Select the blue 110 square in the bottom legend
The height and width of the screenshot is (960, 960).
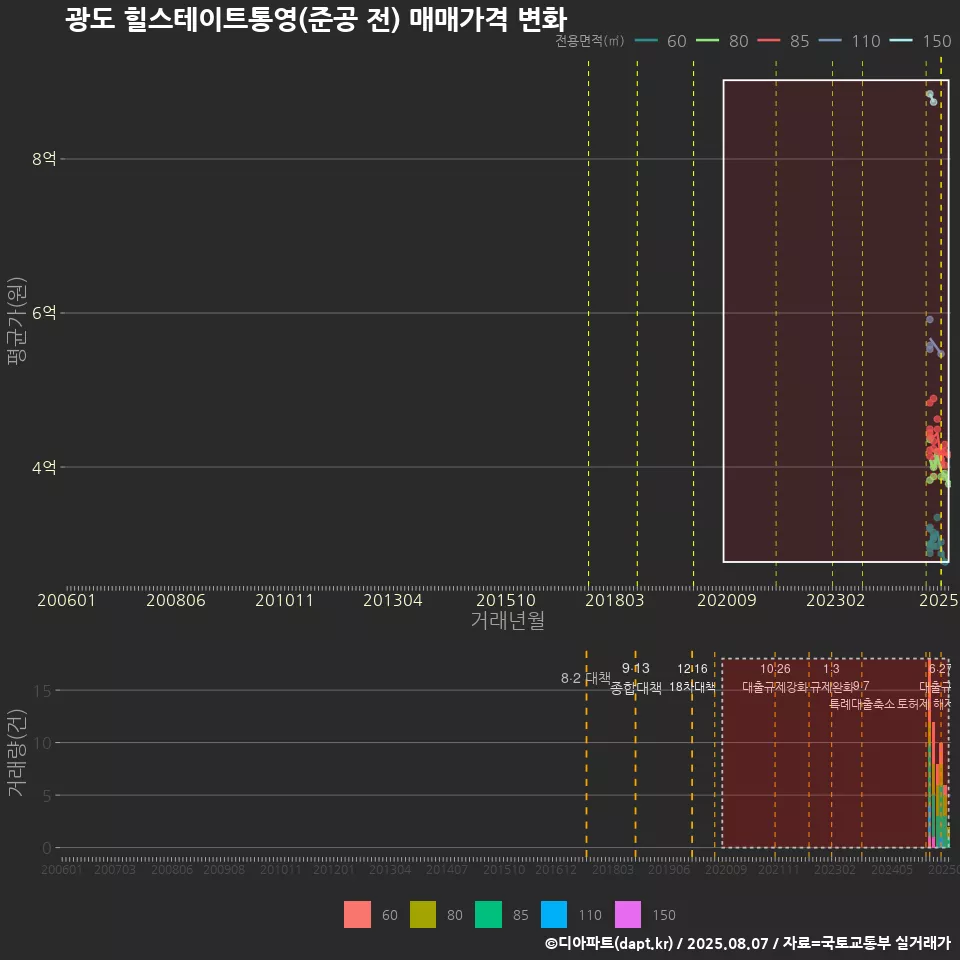pyautogui.click(x=553, y=915)
